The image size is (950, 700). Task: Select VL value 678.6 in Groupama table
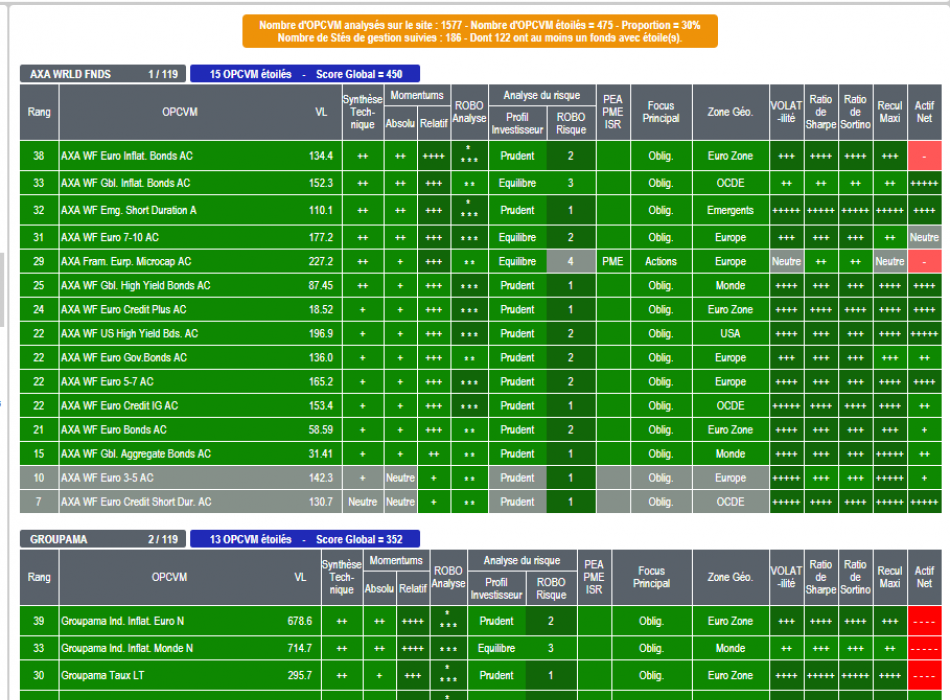click(300, 621)
